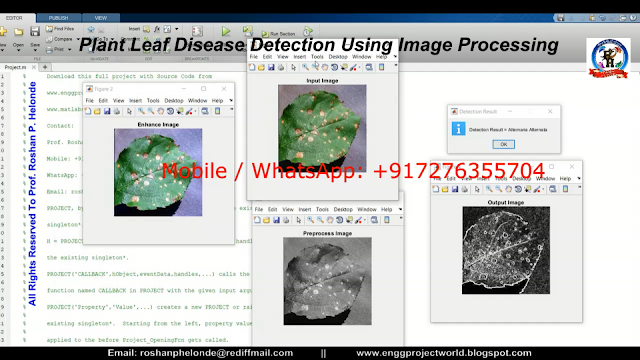Viewport: 640px width, 360px height.
Task: Click the Insert Colorbar icon in Figure 2 toolbar
Action: [x=218, y=111]
